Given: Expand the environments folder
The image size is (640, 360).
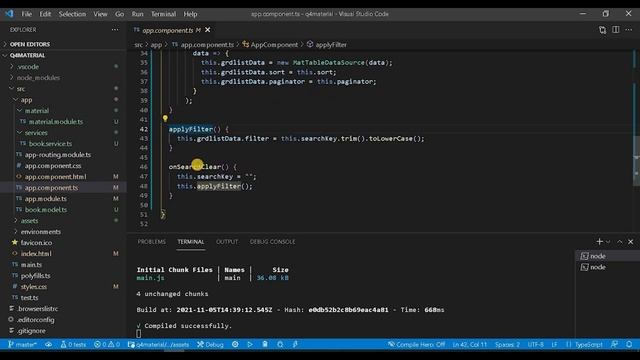Looking at the screenshot, I should [x=63, y=231].
